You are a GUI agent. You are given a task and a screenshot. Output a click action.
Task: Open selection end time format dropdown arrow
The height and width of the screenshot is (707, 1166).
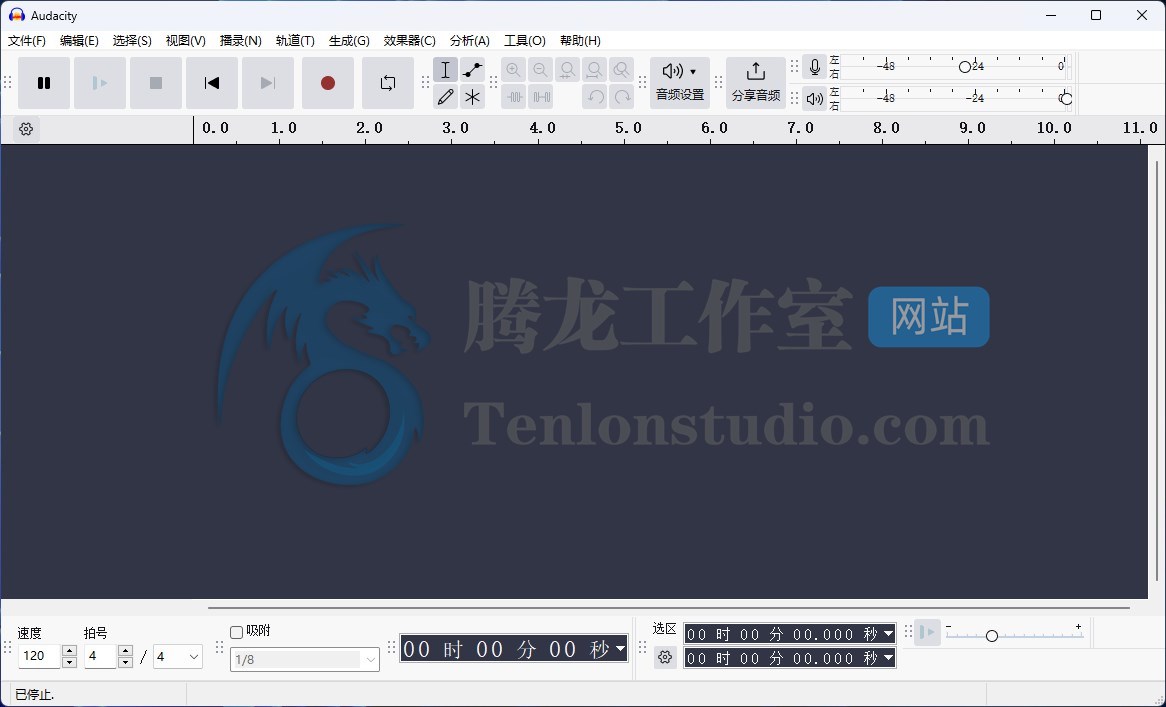888,658
